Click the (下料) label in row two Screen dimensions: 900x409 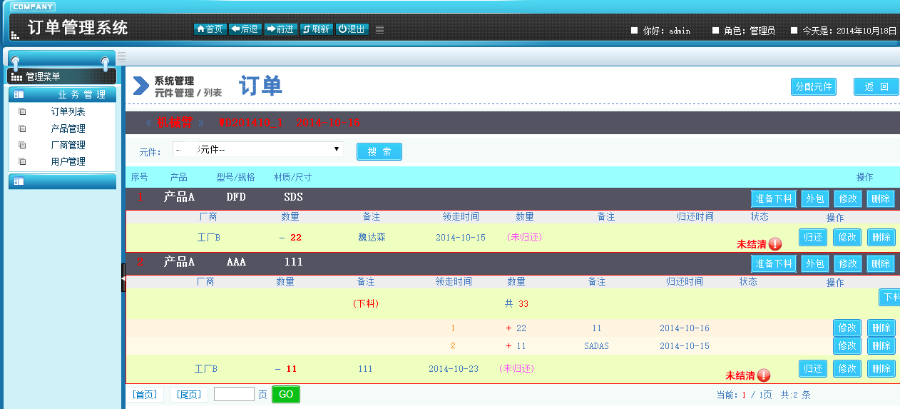tap(366, 303)
